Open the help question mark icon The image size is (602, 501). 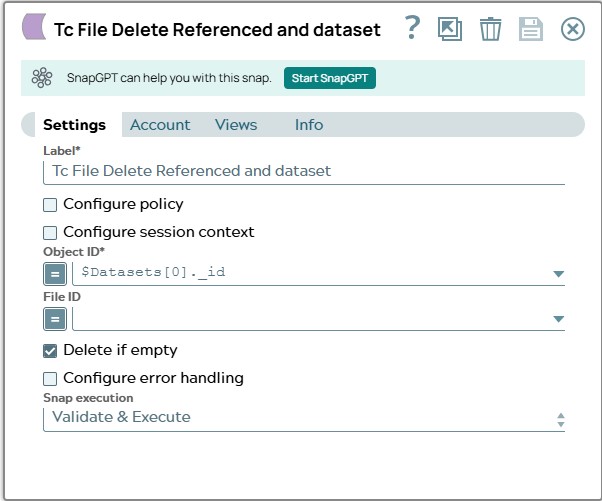tap(413, 28)
